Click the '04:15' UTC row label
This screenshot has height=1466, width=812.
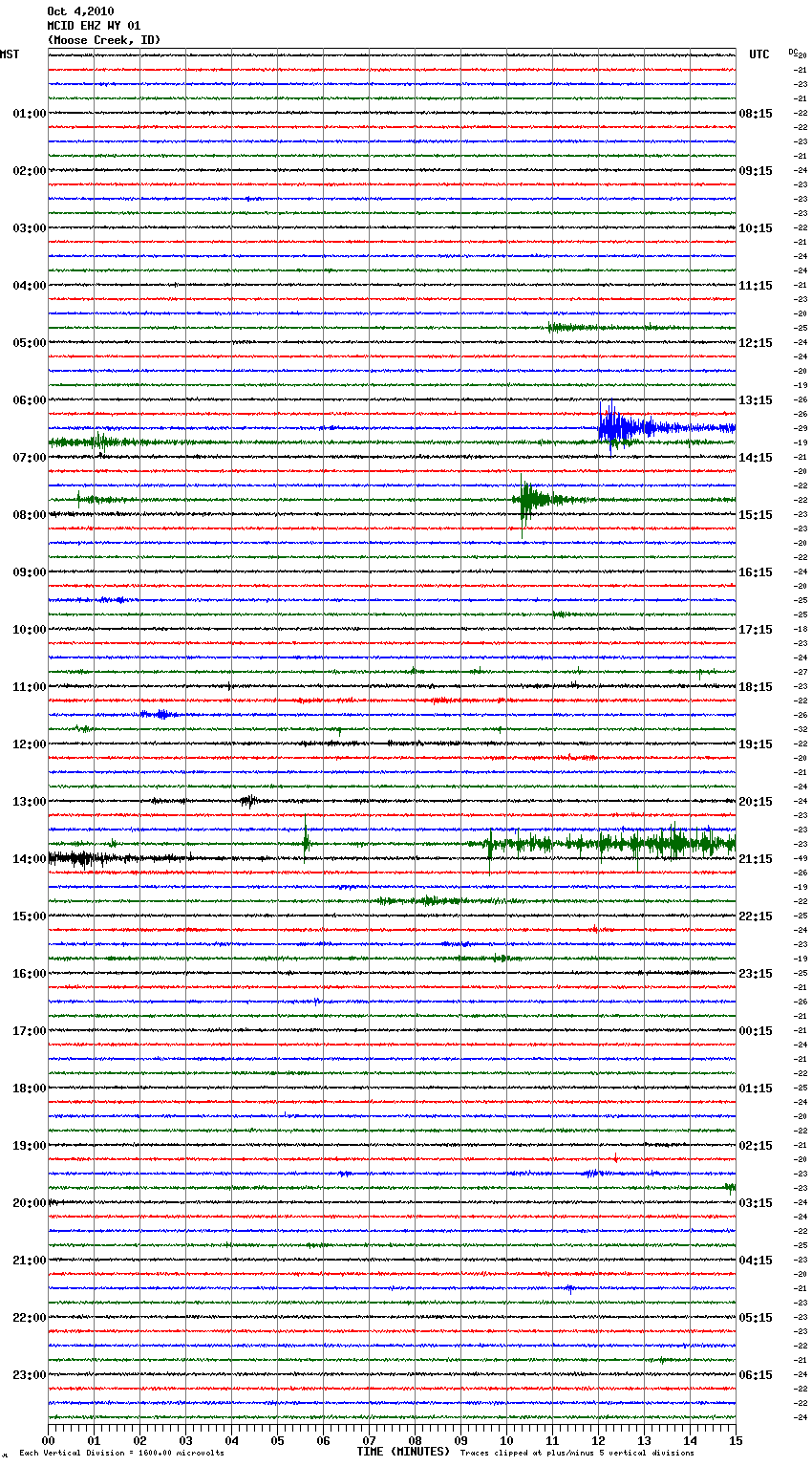(756, 1261)
